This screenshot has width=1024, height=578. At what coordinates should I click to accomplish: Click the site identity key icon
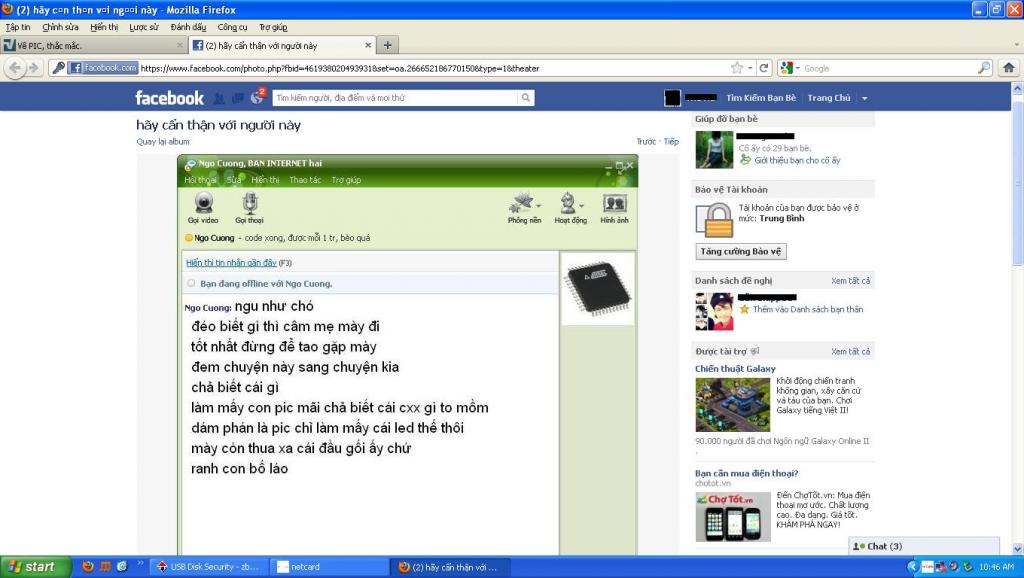click(x=59, y=68)
